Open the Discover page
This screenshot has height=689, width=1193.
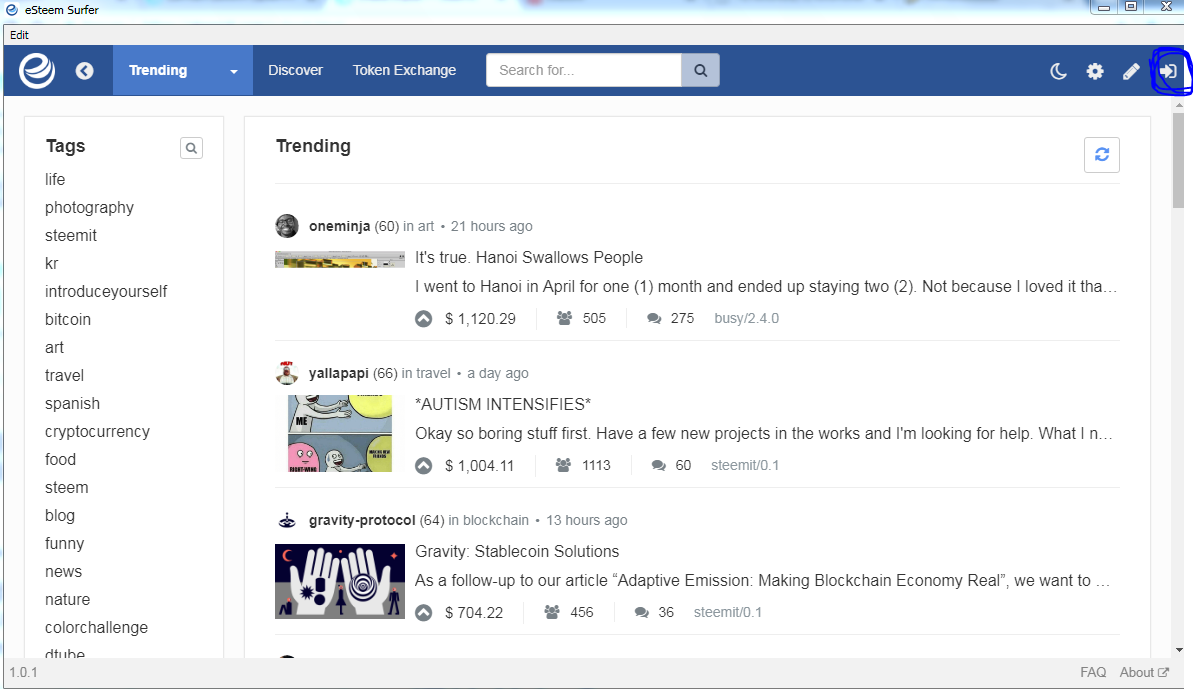coord(295,70)
